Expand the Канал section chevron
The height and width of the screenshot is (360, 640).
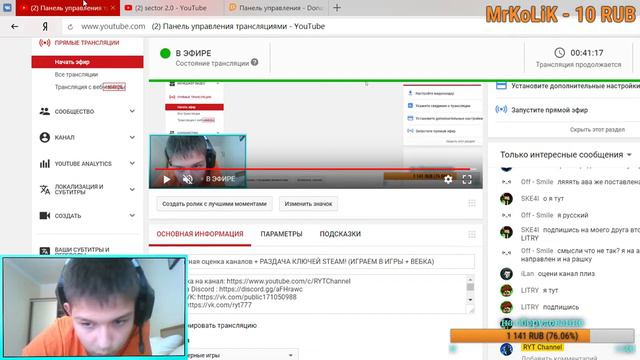[132, 138]
